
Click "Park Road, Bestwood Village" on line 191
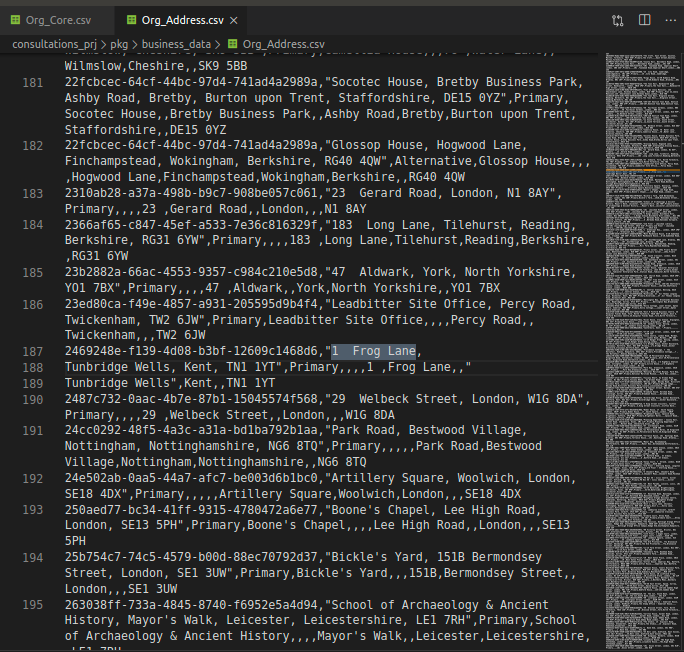(426, 430)
